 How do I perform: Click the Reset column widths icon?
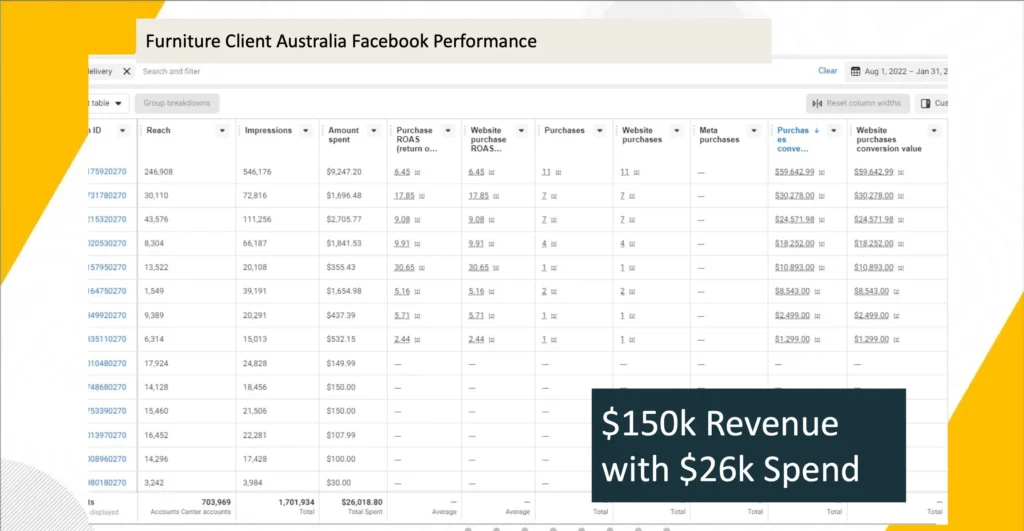[817, 103]
